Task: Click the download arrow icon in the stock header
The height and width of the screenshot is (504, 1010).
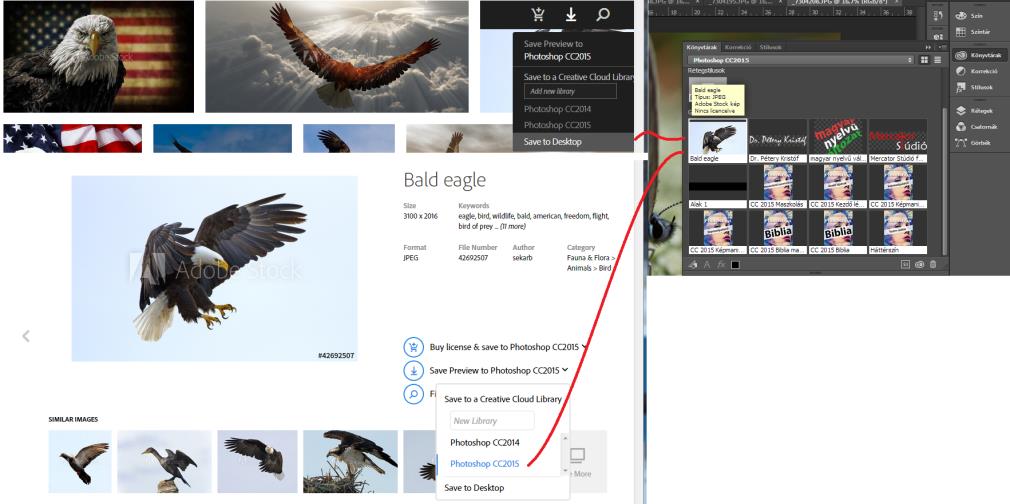Action: pos(571,14)
